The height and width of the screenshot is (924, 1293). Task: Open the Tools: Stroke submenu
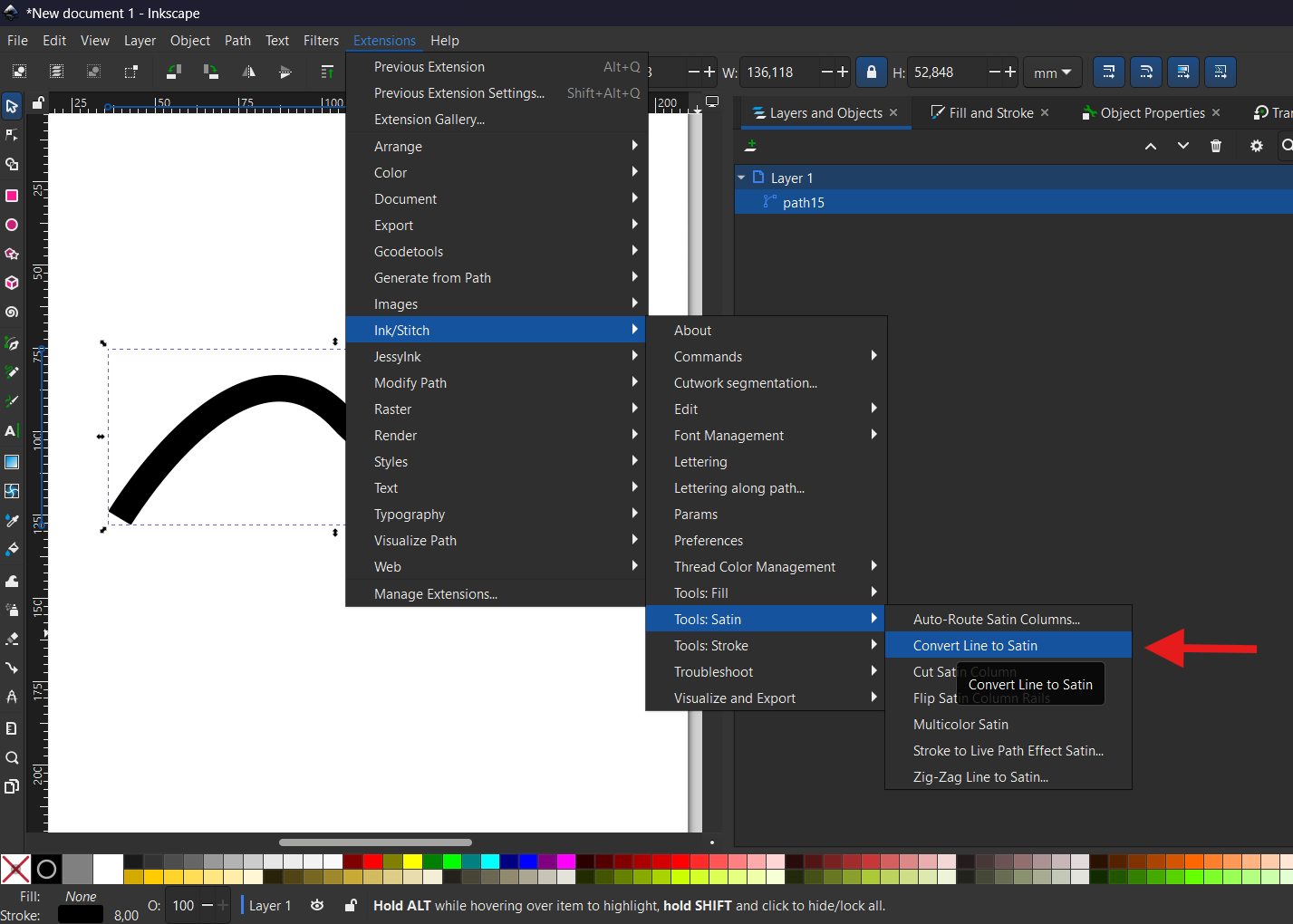click(765, 646)
